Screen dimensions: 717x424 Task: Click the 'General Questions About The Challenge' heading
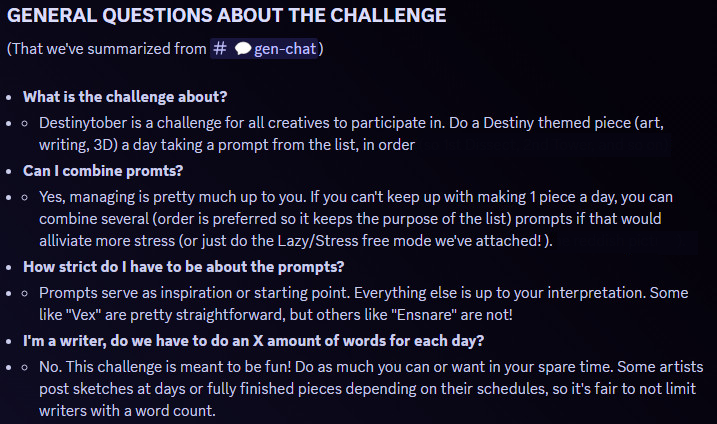point(226,16)
